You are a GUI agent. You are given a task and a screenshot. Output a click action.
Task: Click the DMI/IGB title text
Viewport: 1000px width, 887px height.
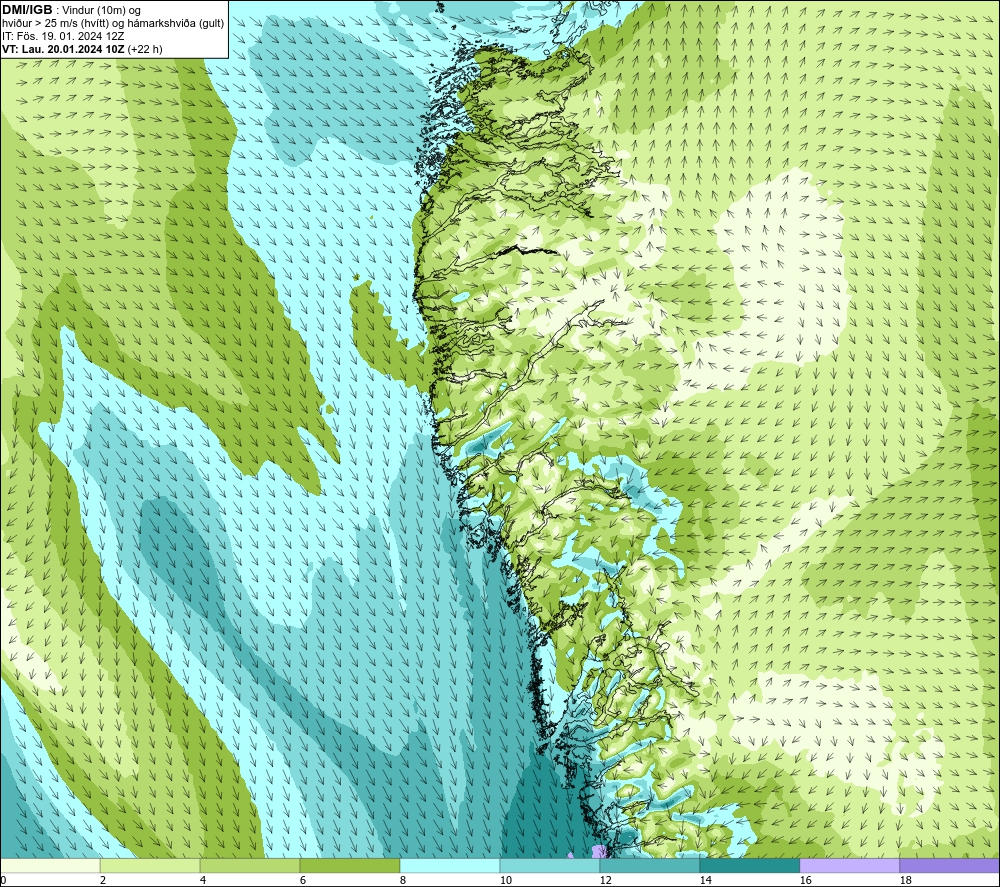tap(27, 10)
